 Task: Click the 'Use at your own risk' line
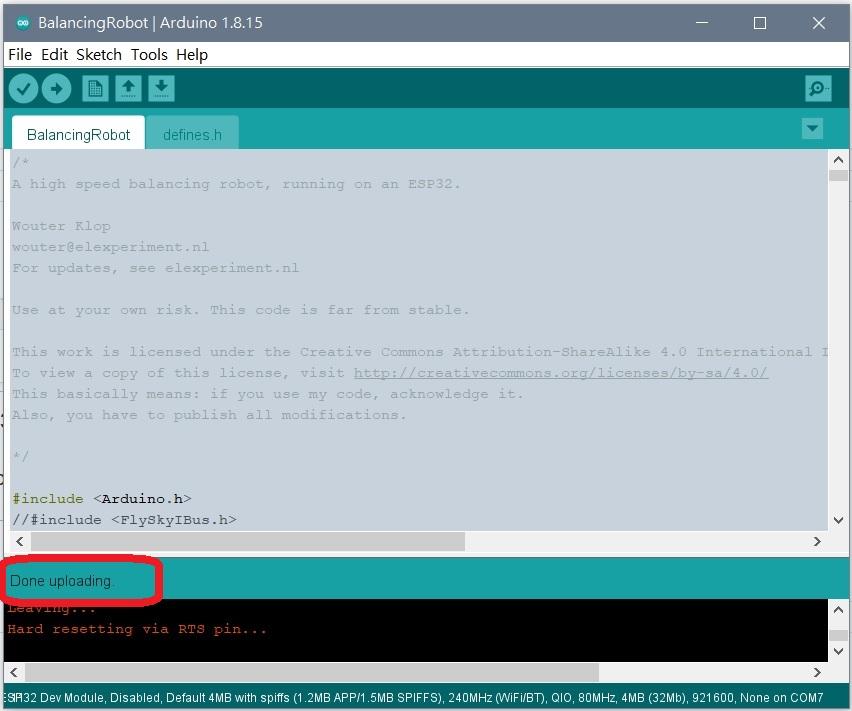(x=240, y=310)
